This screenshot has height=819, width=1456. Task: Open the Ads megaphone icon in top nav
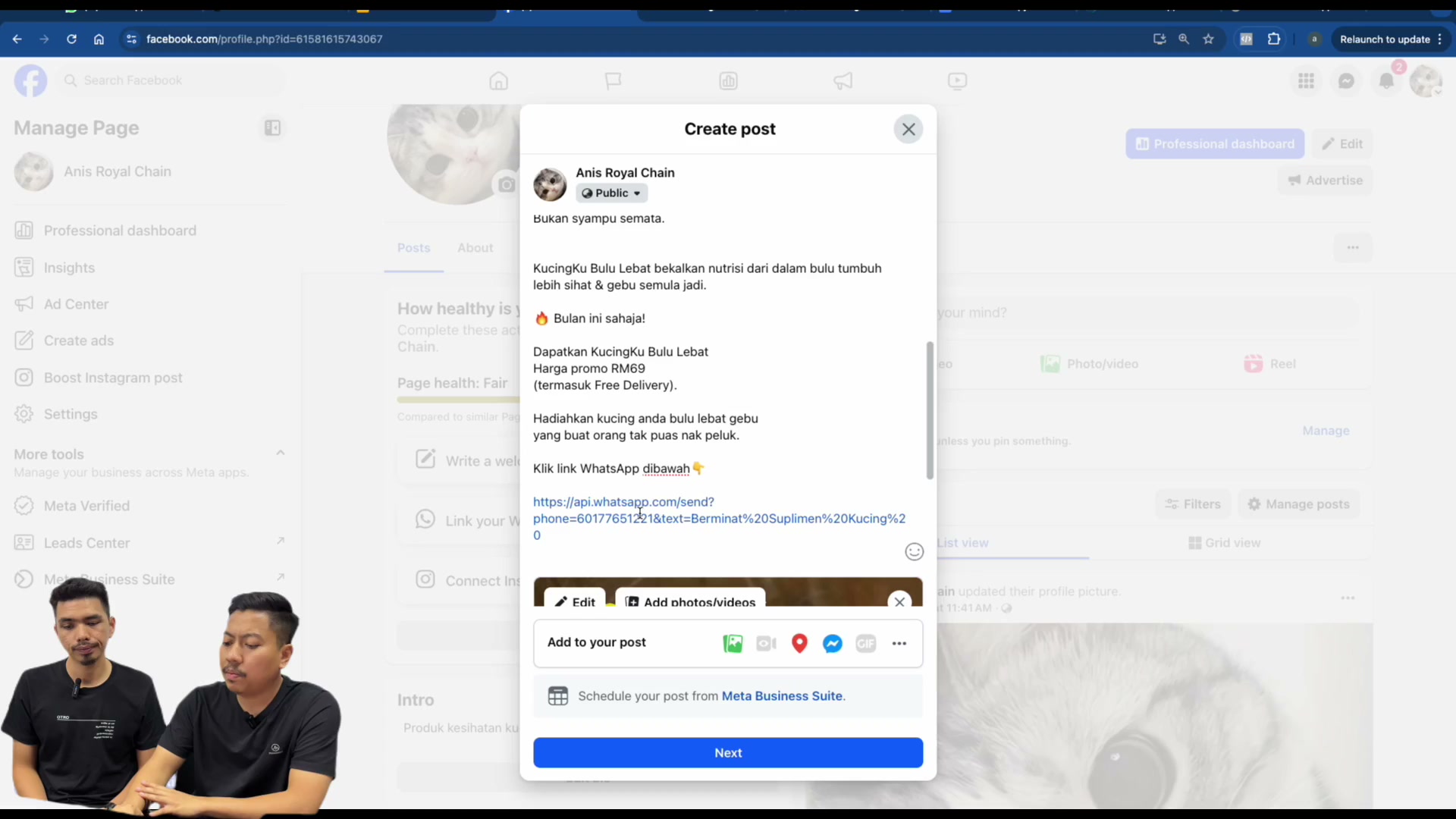[x=843, y=80]
